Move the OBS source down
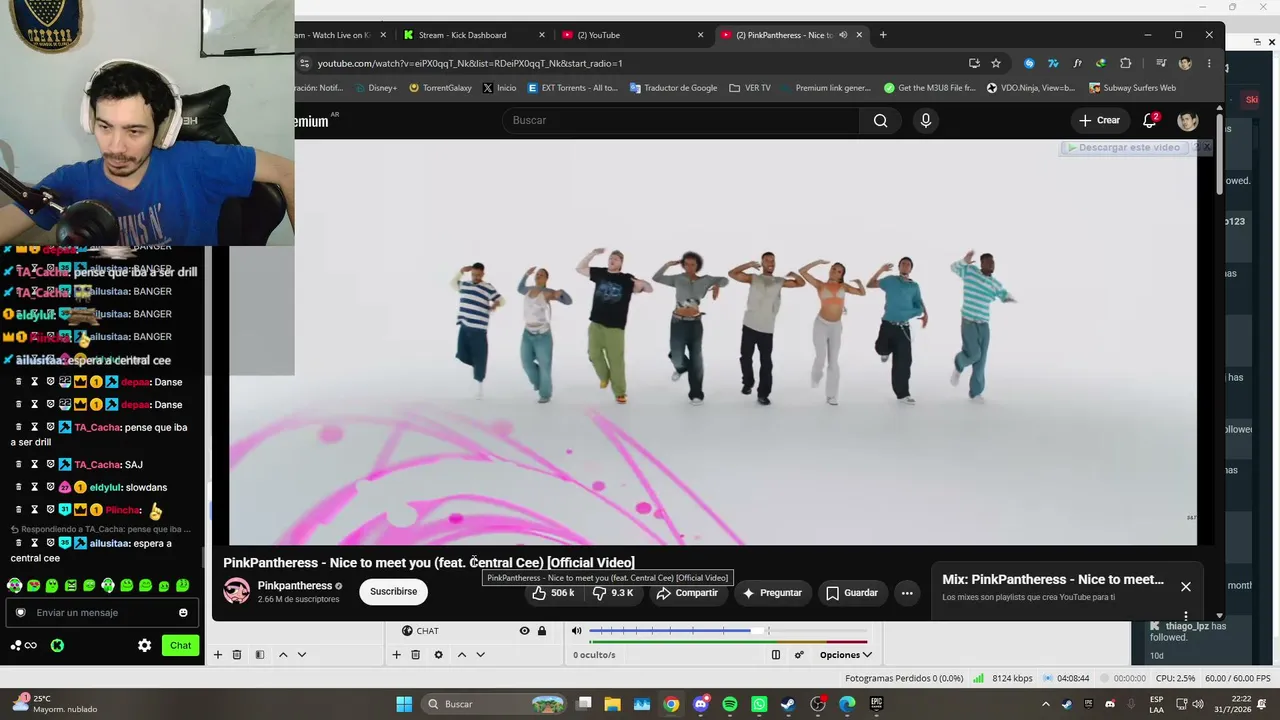 (x=480, y=655)
